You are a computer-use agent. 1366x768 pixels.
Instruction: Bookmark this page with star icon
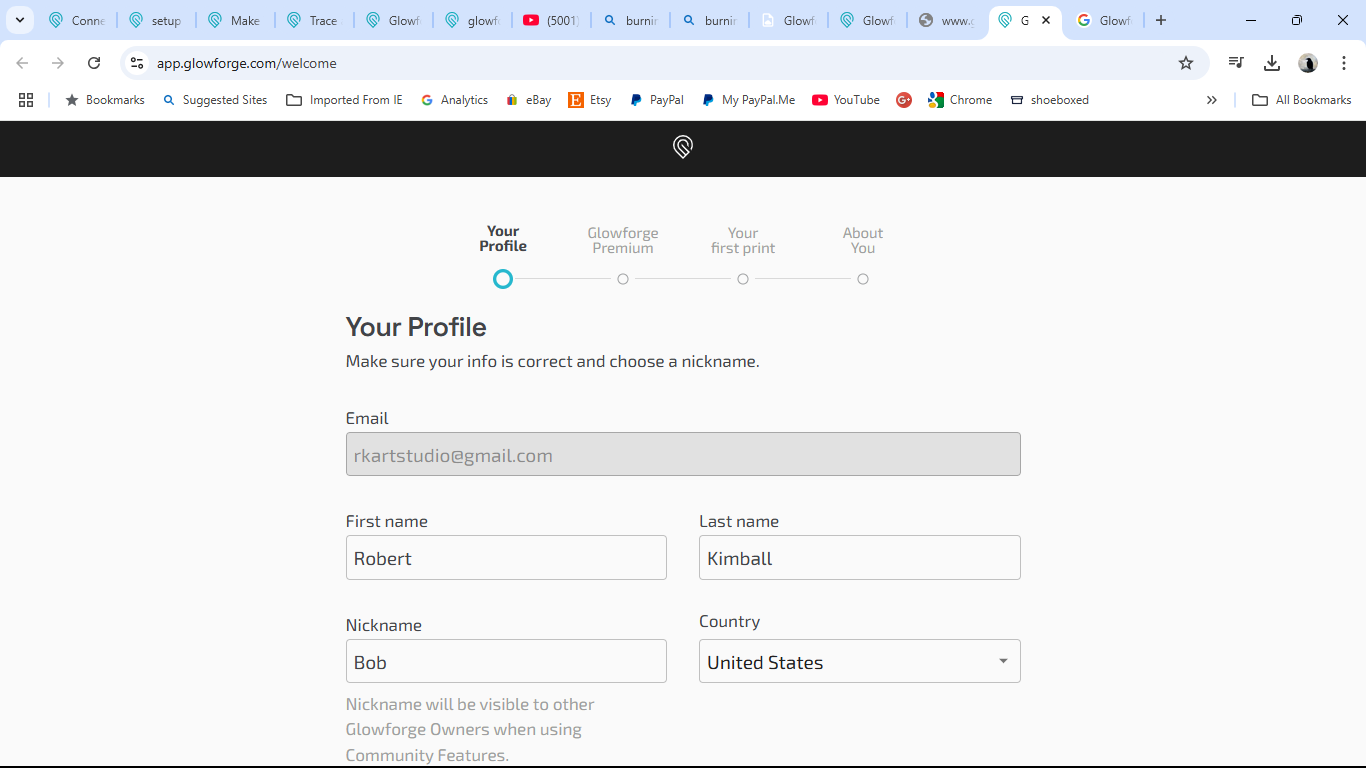(1186, 63)
